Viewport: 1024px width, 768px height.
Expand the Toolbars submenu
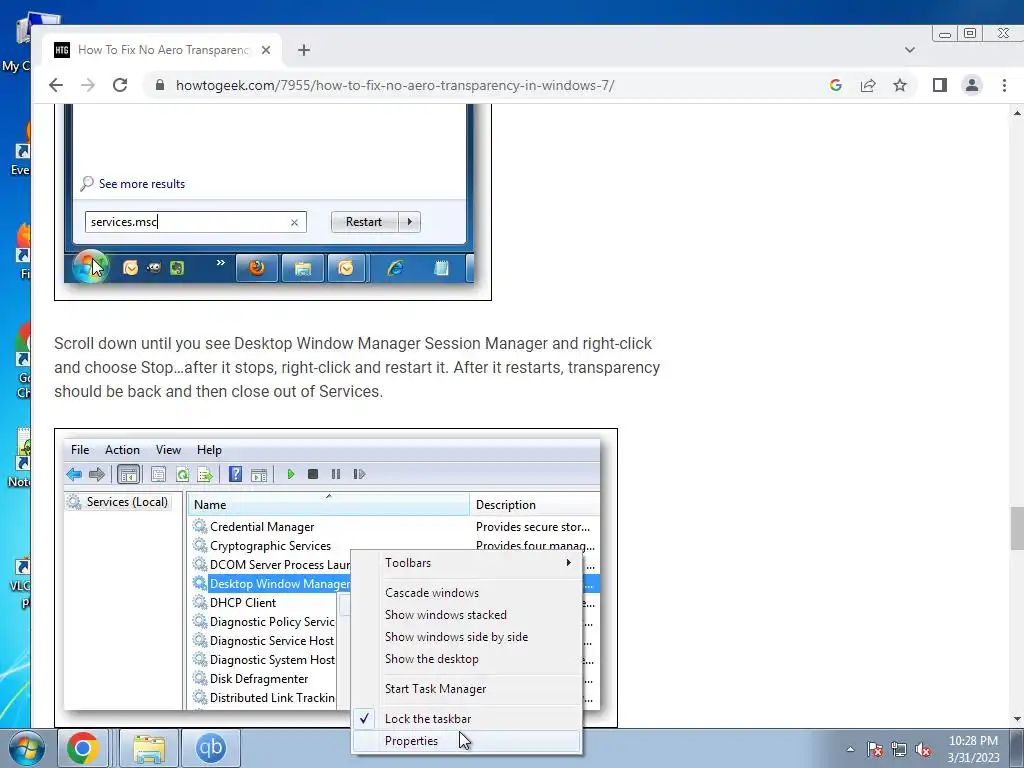(467, 563)
